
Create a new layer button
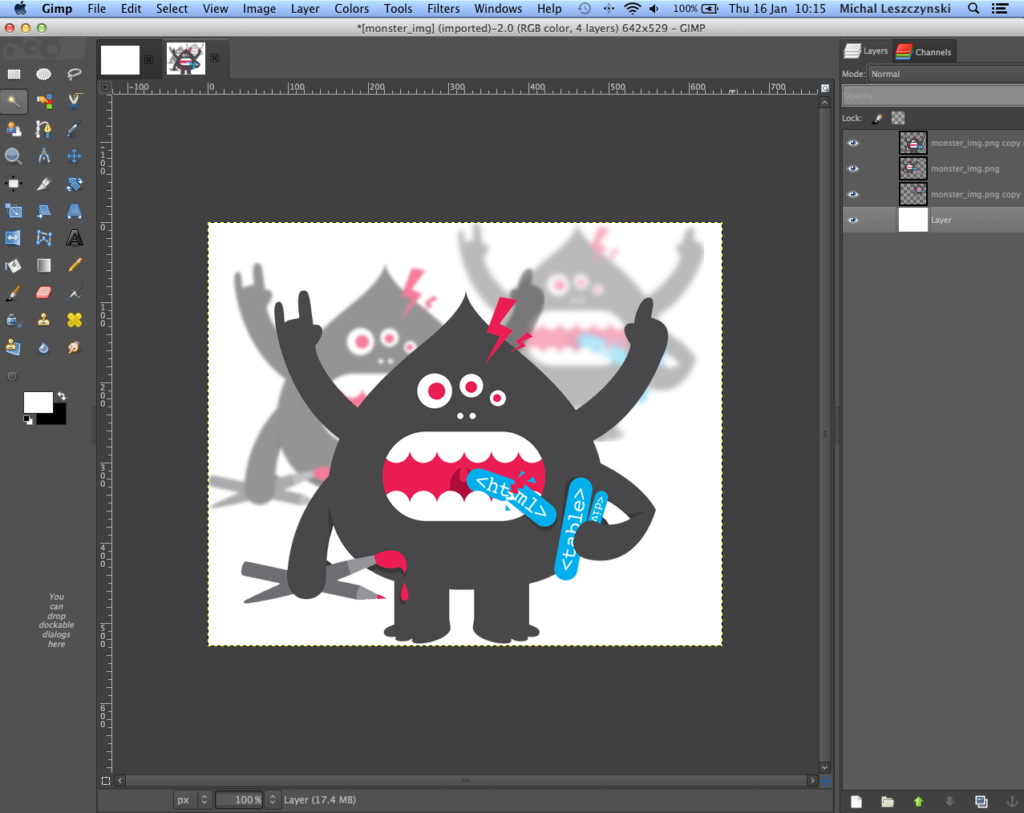856,801
